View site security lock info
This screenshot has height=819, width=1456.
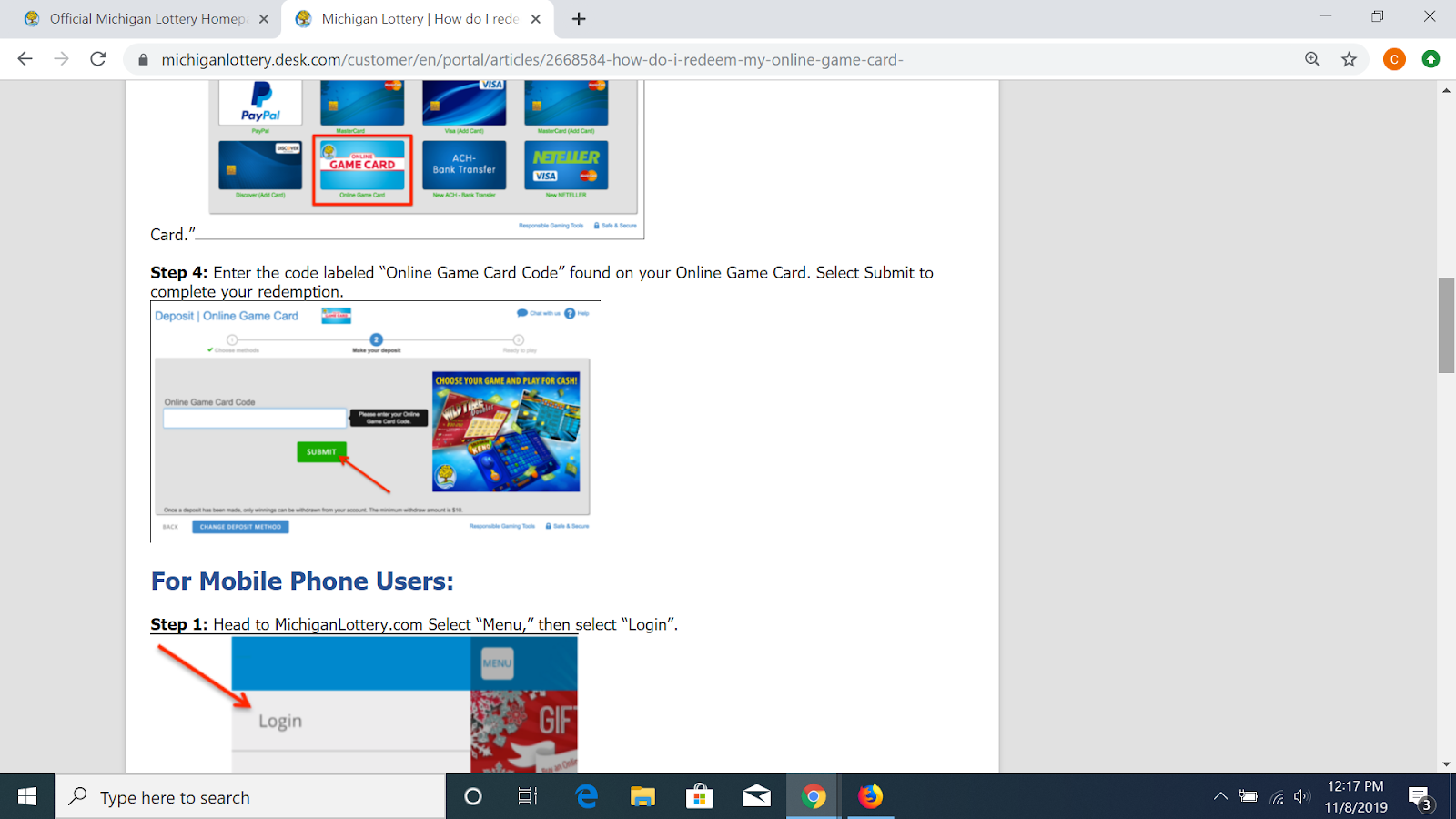143,60
